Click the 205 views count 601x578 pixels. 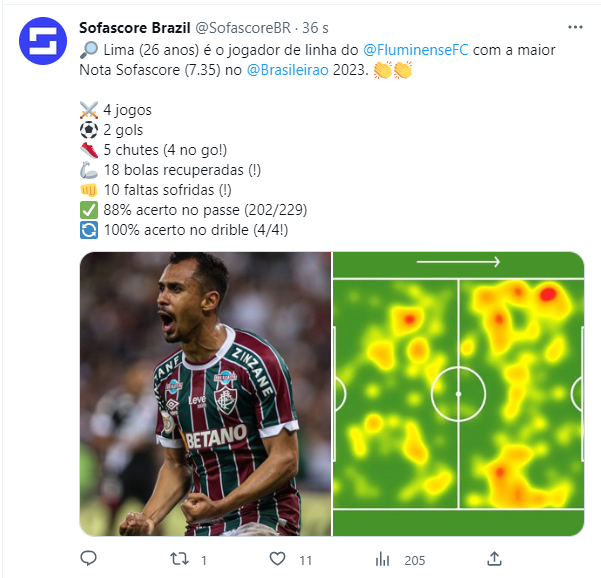tap(415, 560)
